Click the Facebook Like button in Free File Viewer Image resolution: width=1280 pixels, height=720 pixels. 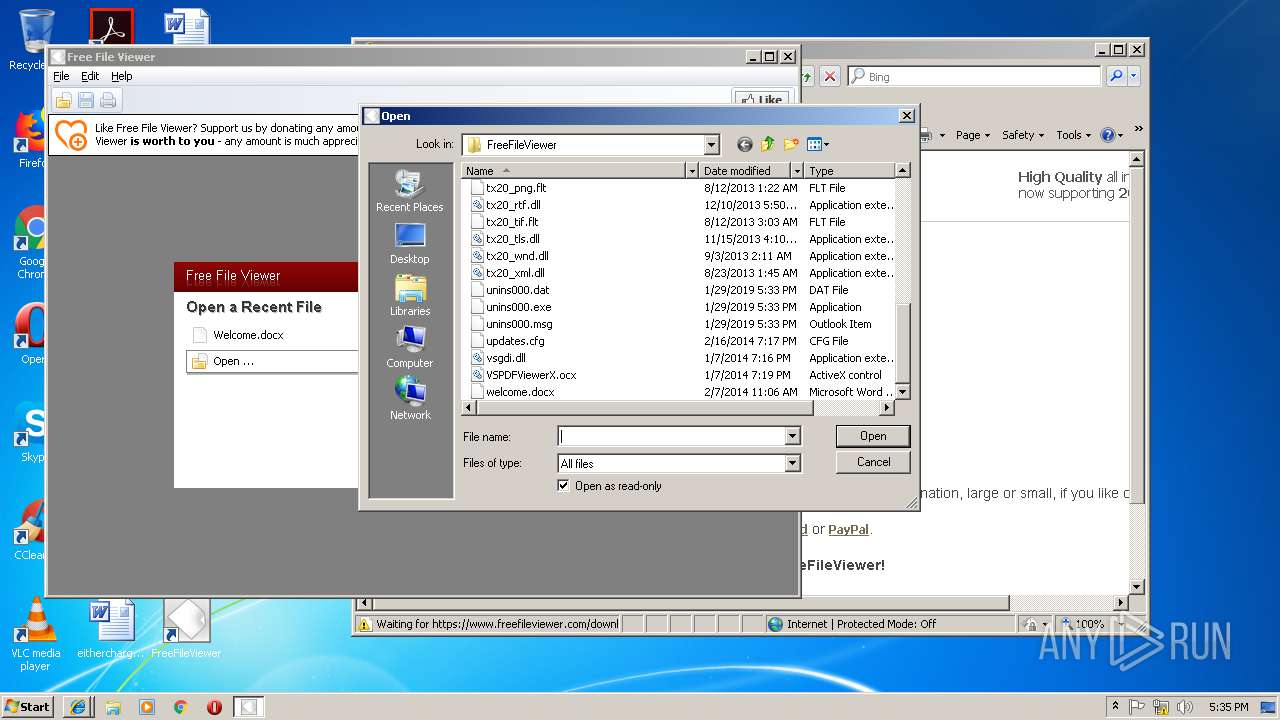pyautogui.click(x=761, y=99)
